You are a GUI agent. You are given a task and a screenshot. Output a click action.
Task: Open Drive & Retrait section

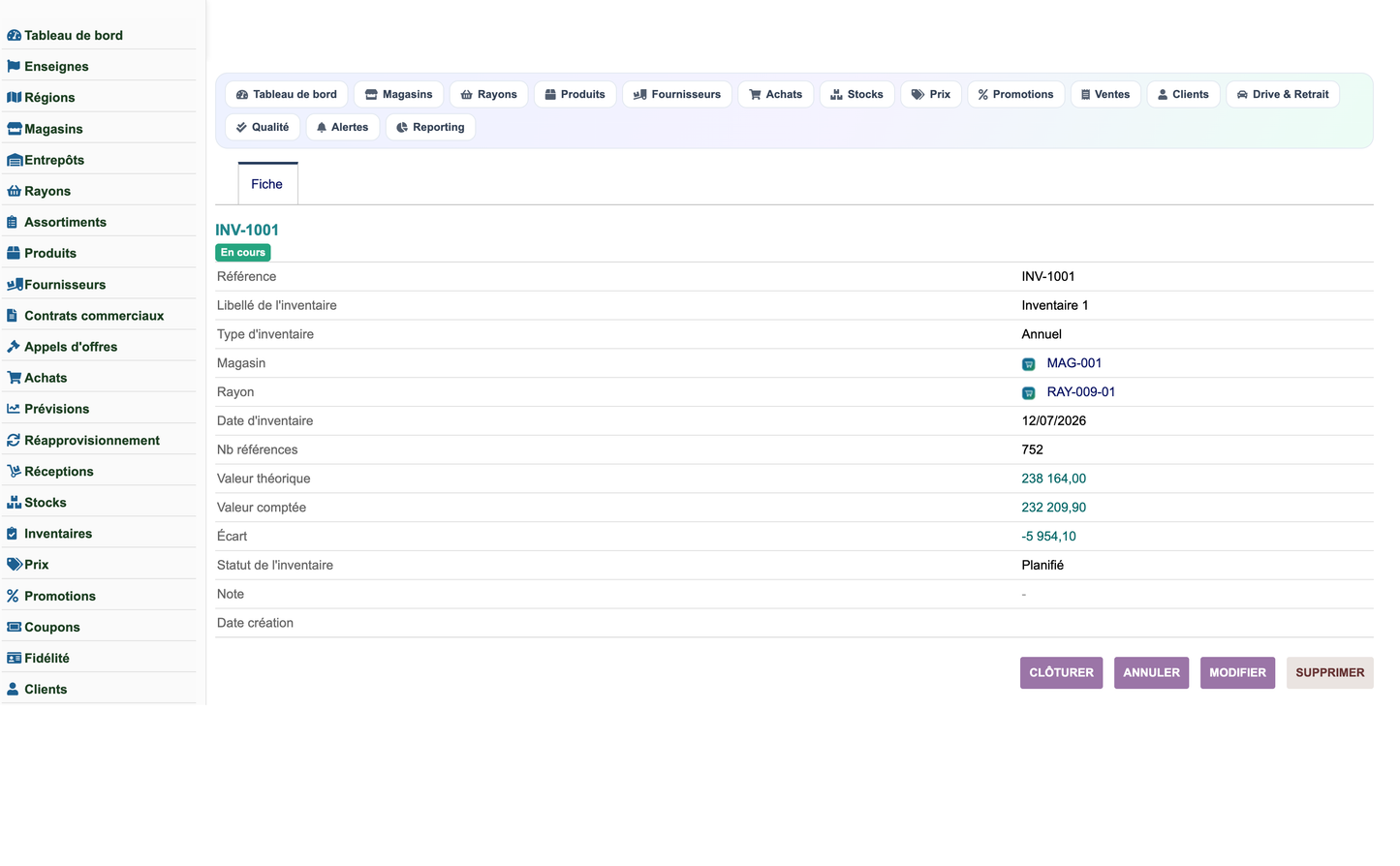pos(1283,94)
